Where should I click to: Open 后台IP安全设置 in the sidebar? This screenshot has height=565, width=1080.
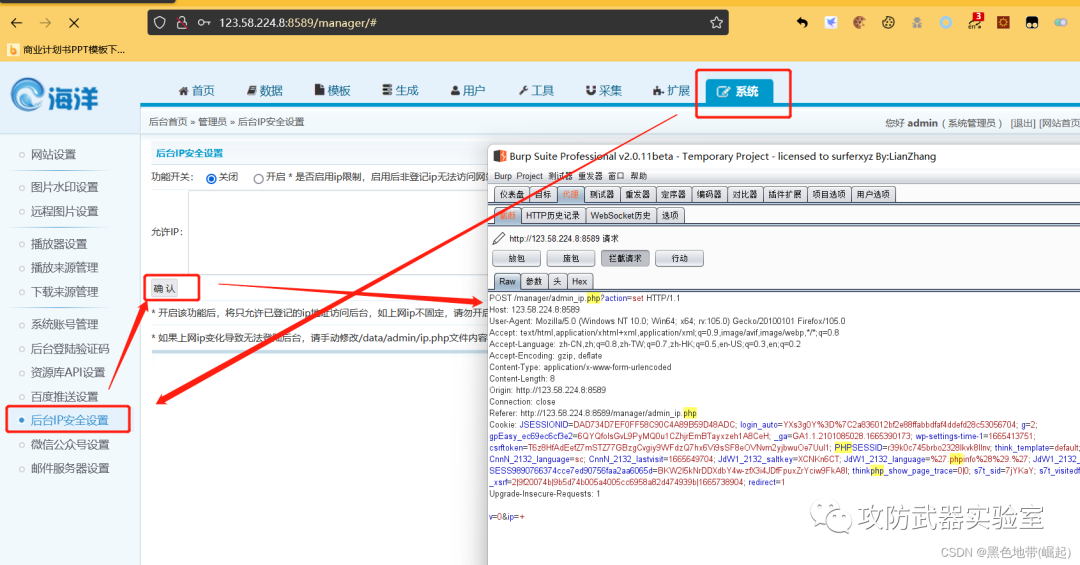(x=70, y=420)
